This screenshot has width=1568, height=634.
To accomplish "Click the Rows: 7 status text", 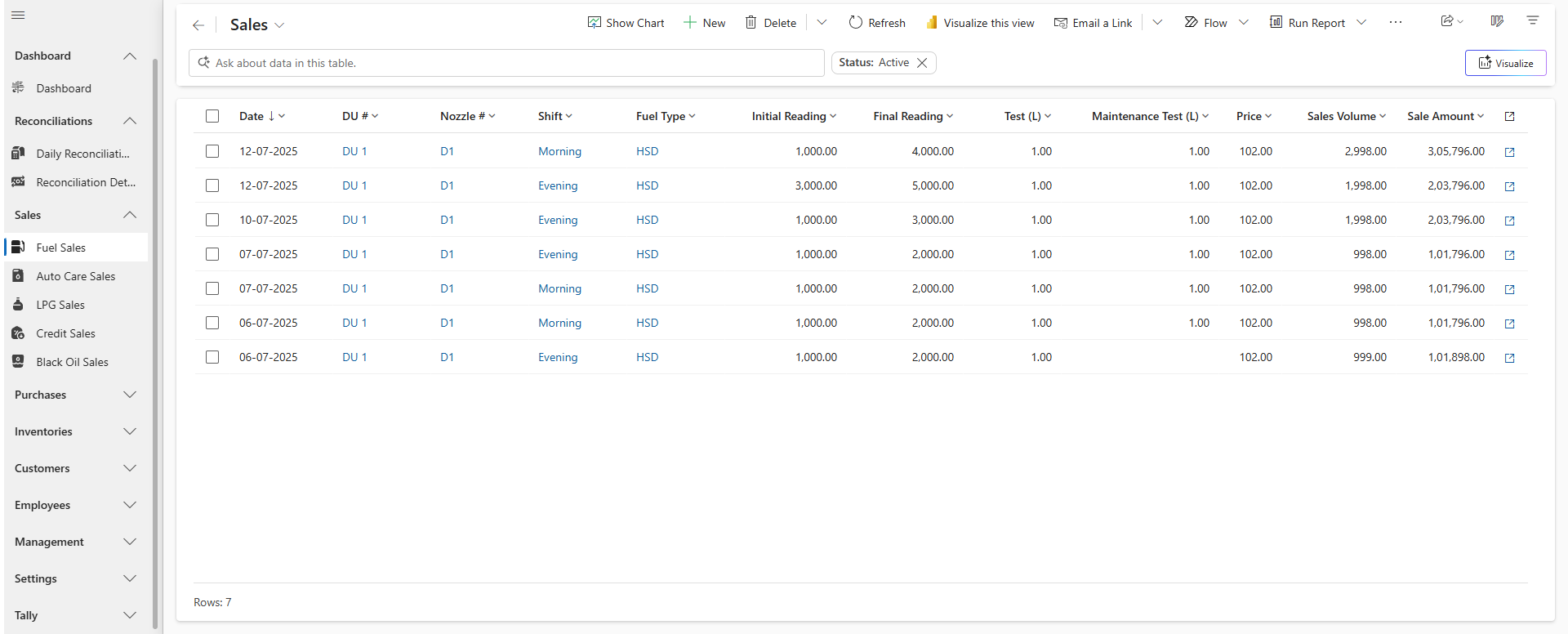I will coord(212,602).
